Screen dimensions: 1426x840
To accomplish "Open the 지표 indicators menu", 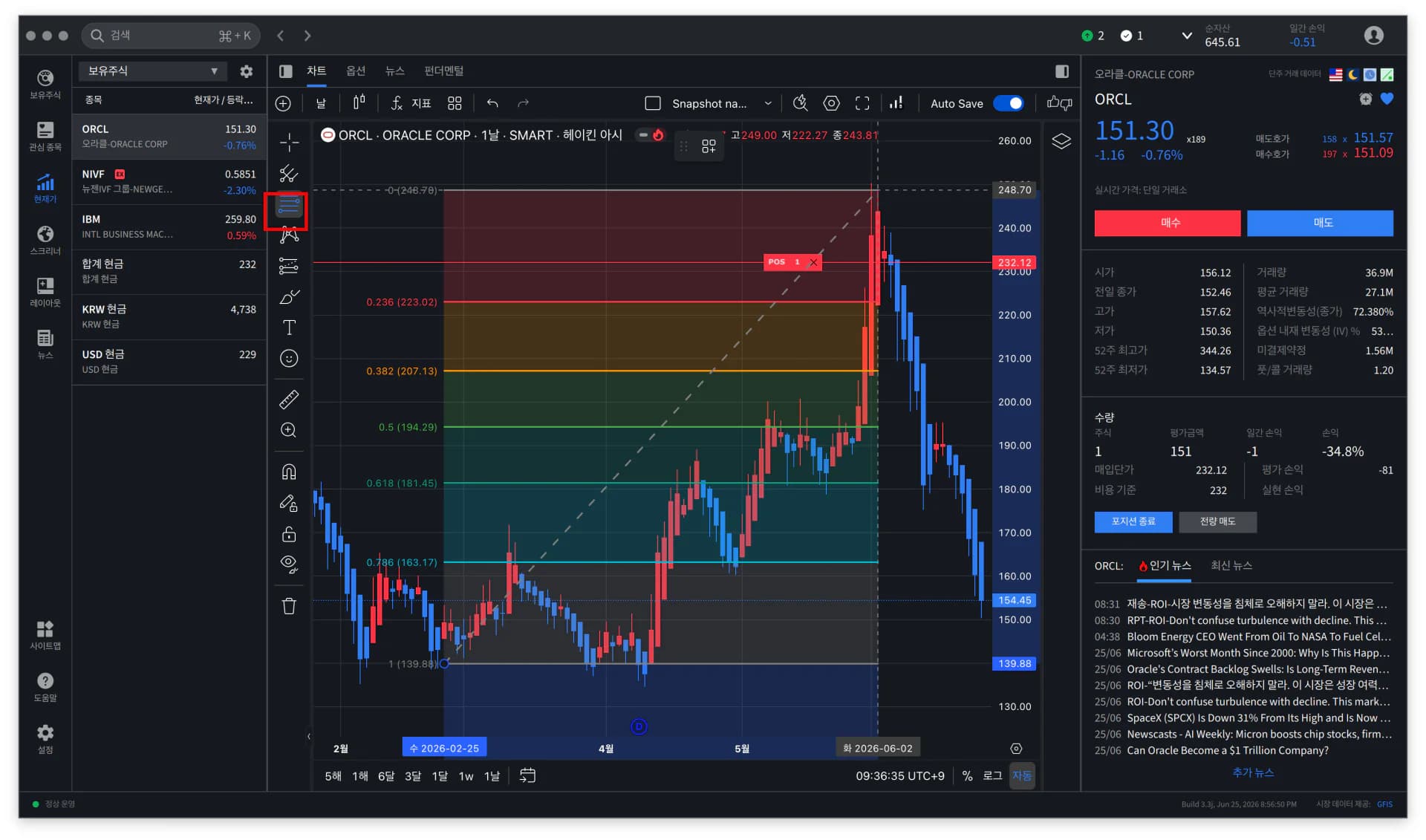I will click(x=411, y=103).
